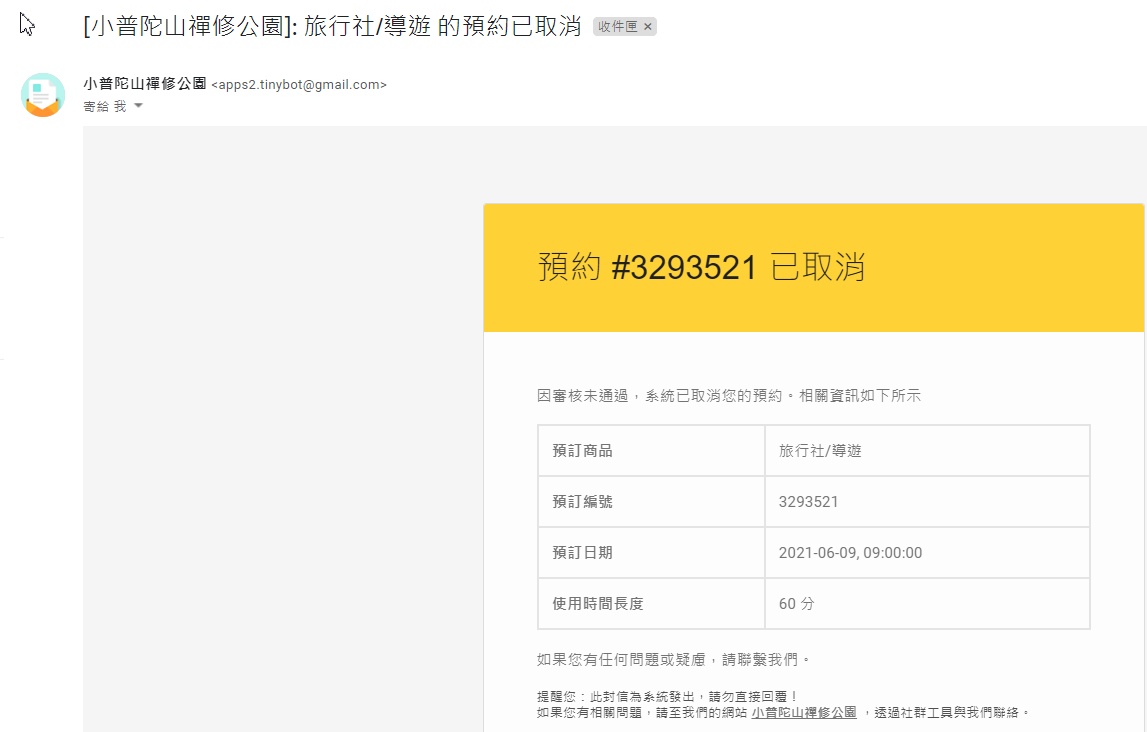Select the date value 2021-06-09, 09:00:00

(x=850, y=553)
